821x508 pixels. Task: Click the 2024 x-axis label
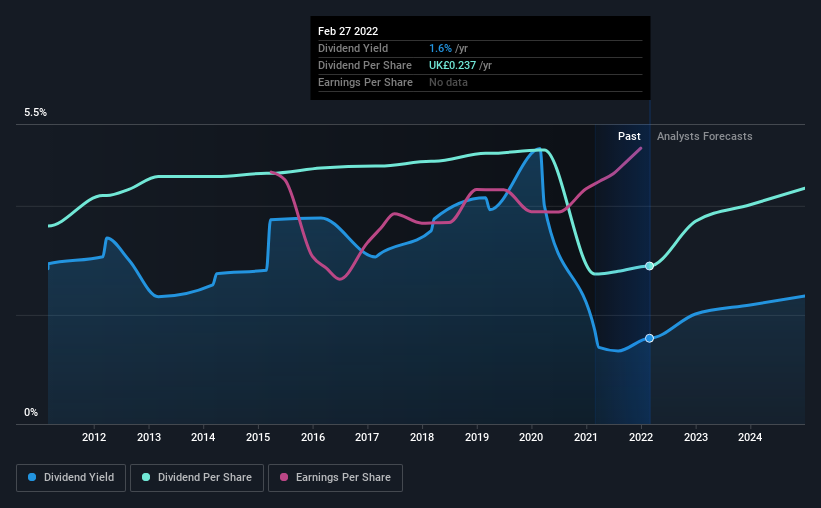[x=750, y=437]
